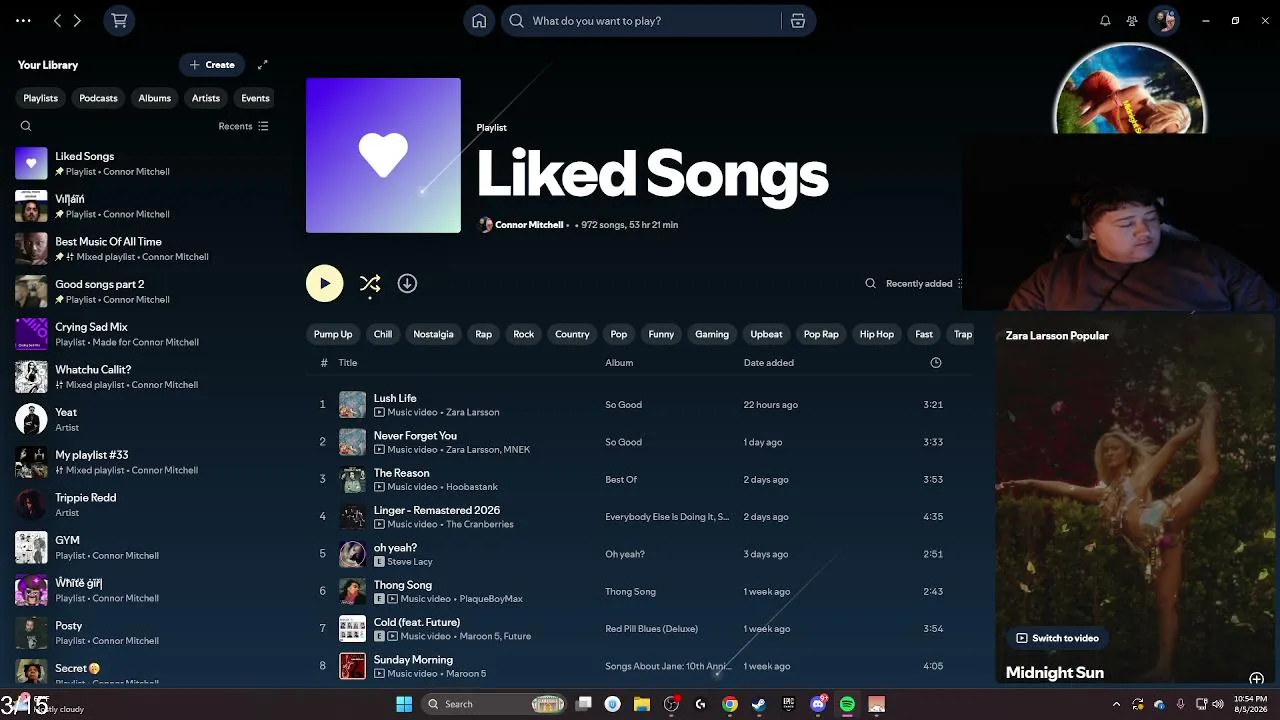Open Friend Activity icon
Viewport: 1280px width, 720px height.
1132,21
